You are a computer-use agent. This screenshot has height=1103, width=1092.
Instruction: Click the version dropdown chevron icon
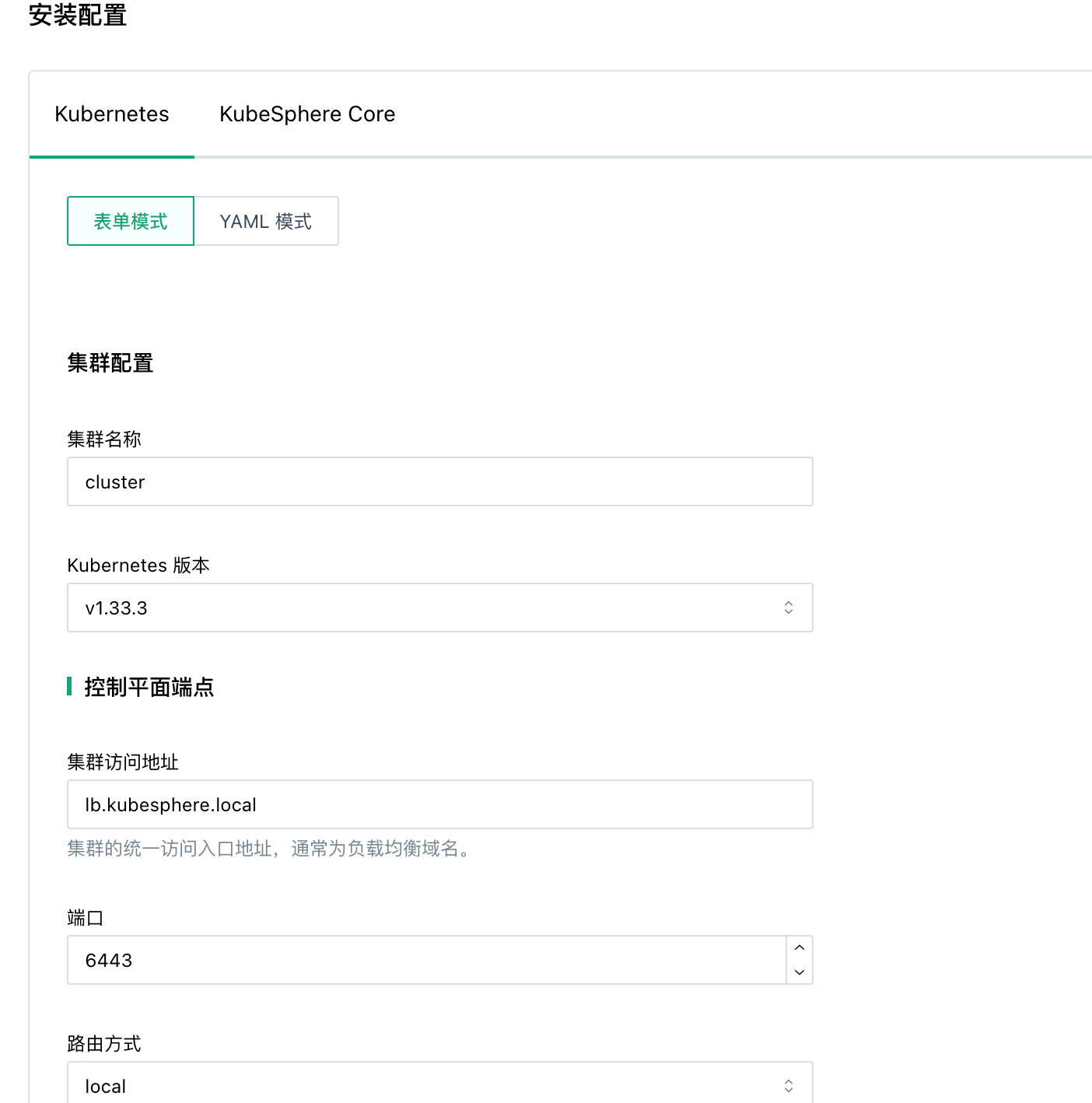tap(789, 608)
